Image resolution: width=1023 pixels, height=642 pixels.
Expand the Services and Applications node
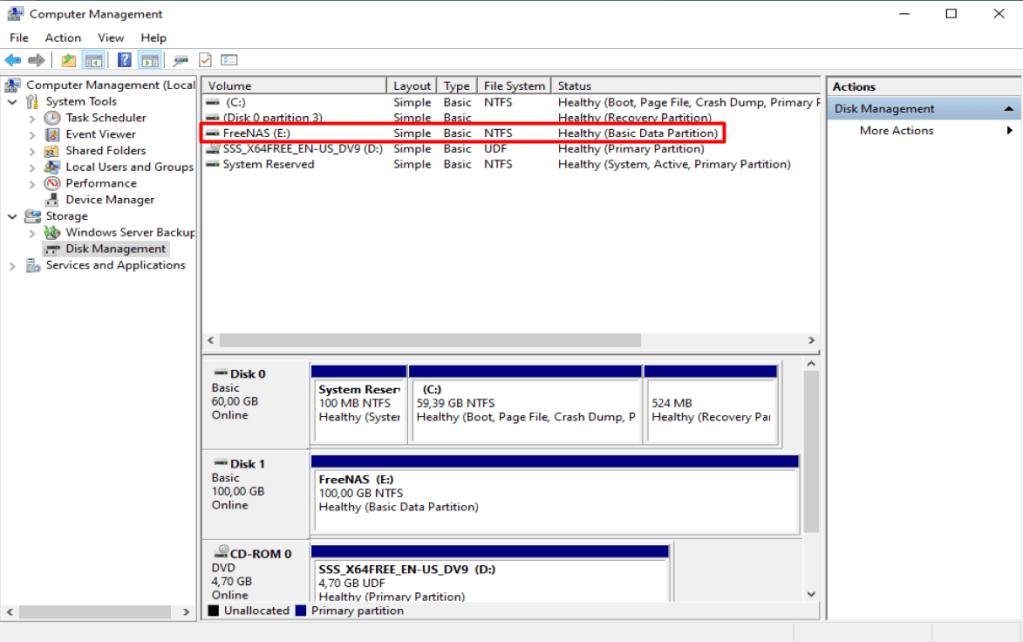point(12,266)
